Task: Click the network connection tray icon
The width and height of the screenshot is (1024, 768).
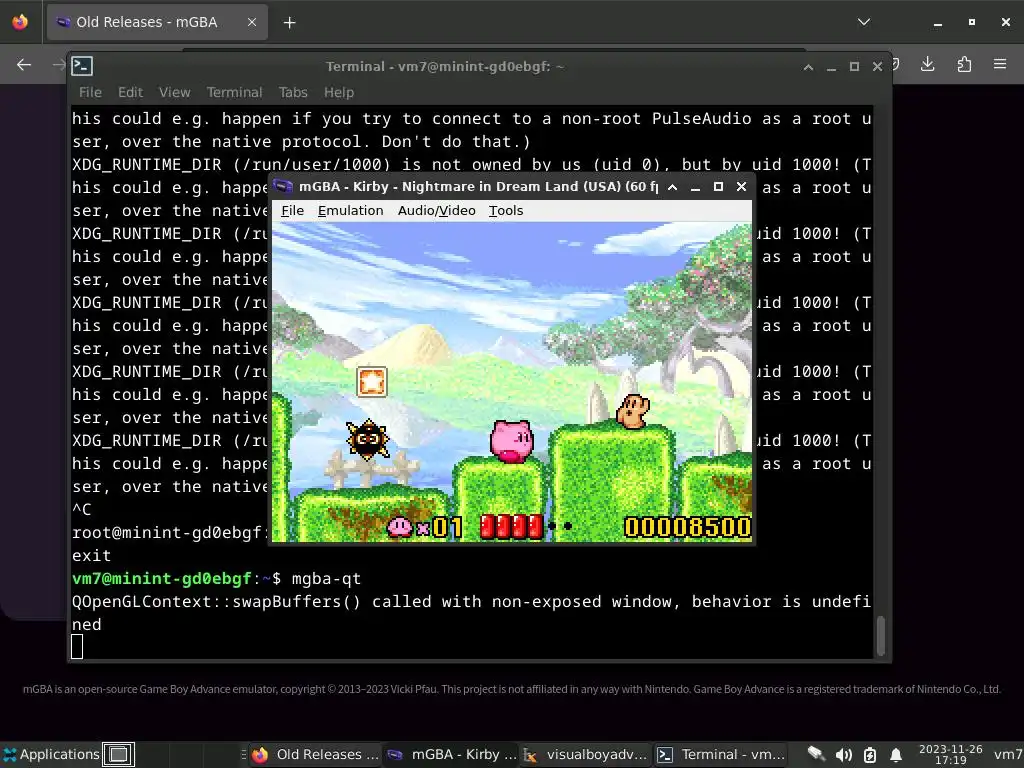Action: pyautogui.click(x=816, y=754)
